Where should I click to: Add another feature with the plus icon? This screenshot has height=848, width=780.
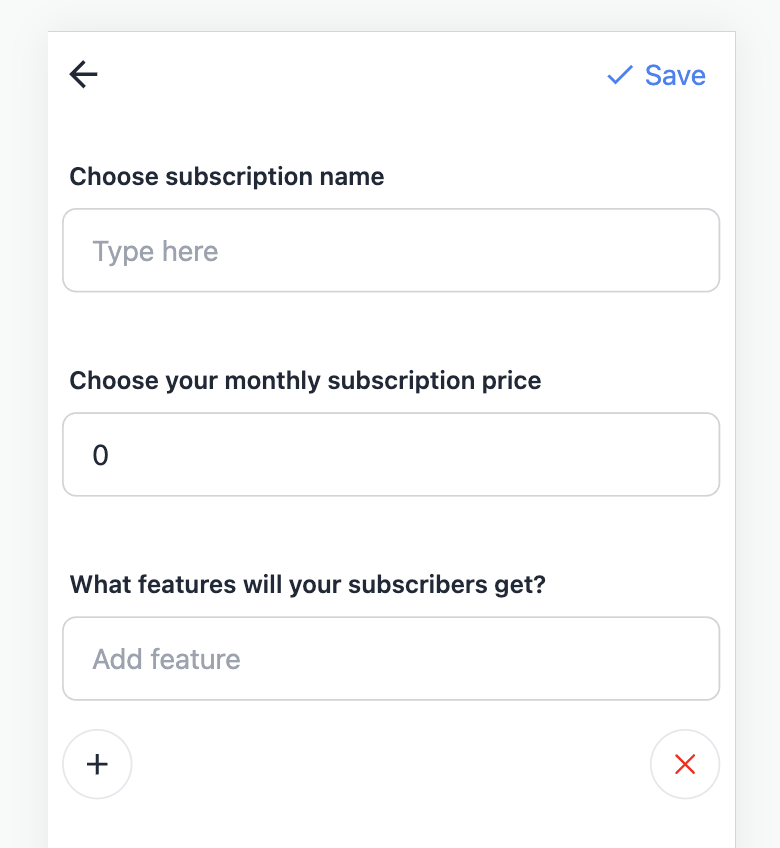tap(97, 765)
